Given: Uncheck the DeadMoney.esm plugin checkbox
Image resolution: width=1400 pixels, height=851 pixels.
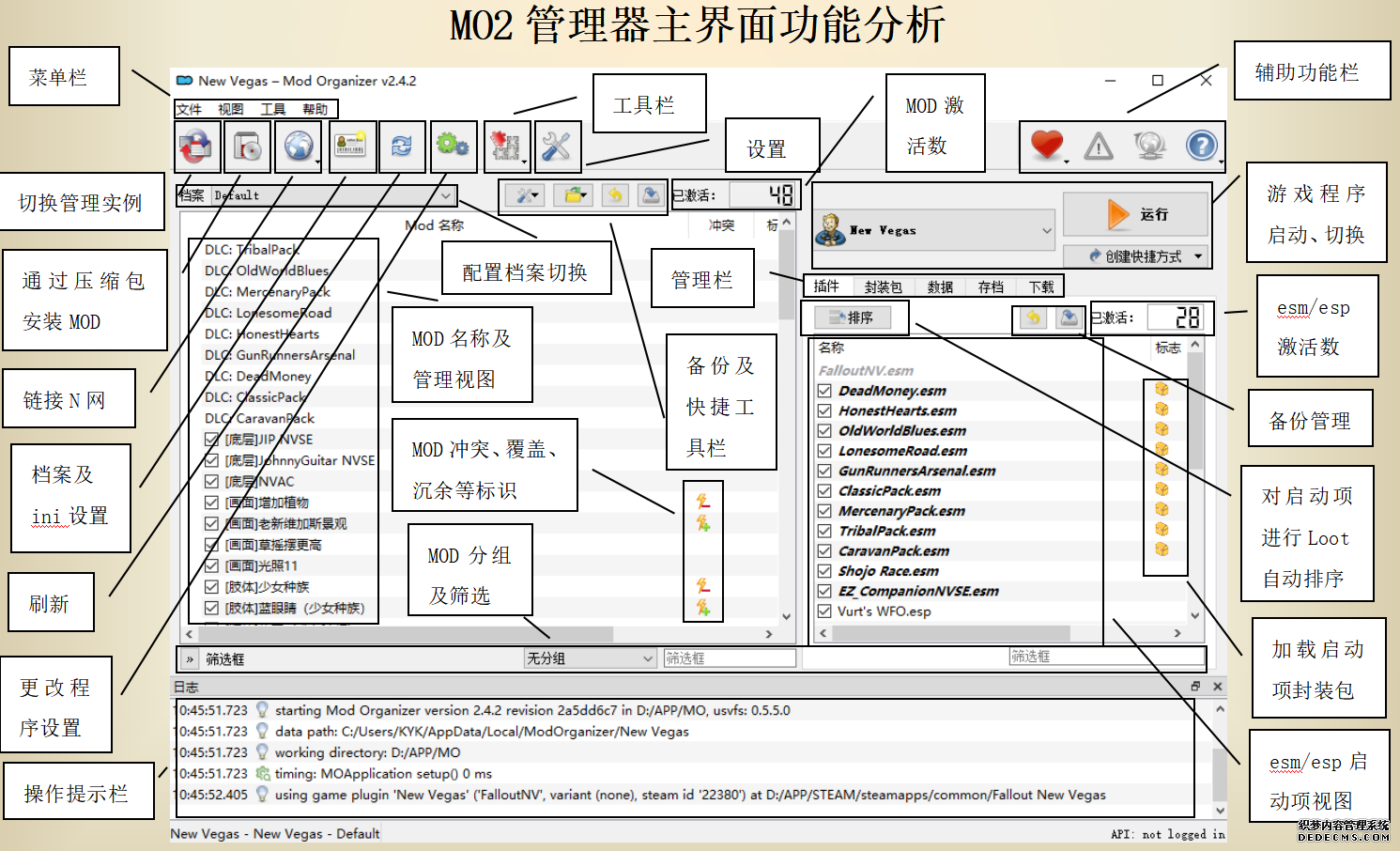Looking at the screenshot, I should click(x=824, y=391).
